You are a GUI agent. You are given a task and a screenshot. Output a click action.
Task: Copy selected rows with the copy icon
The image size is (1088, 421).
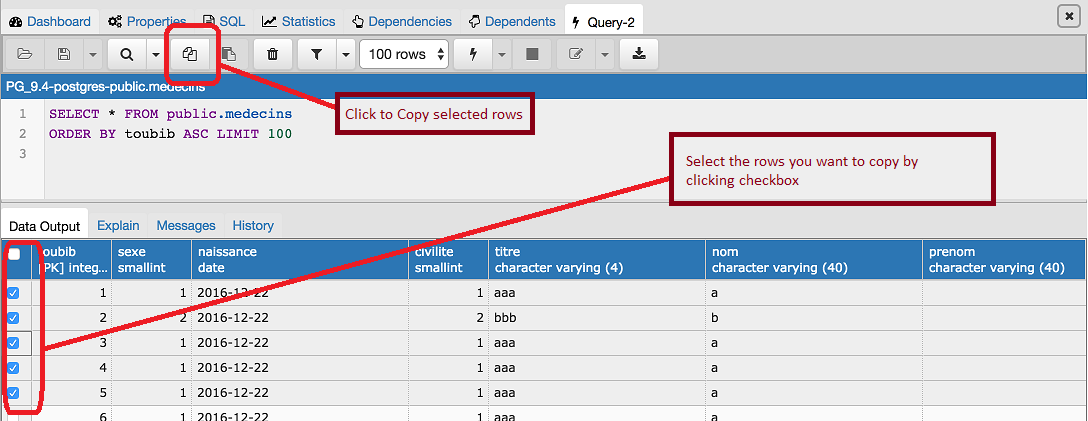(x=189, y=54)
